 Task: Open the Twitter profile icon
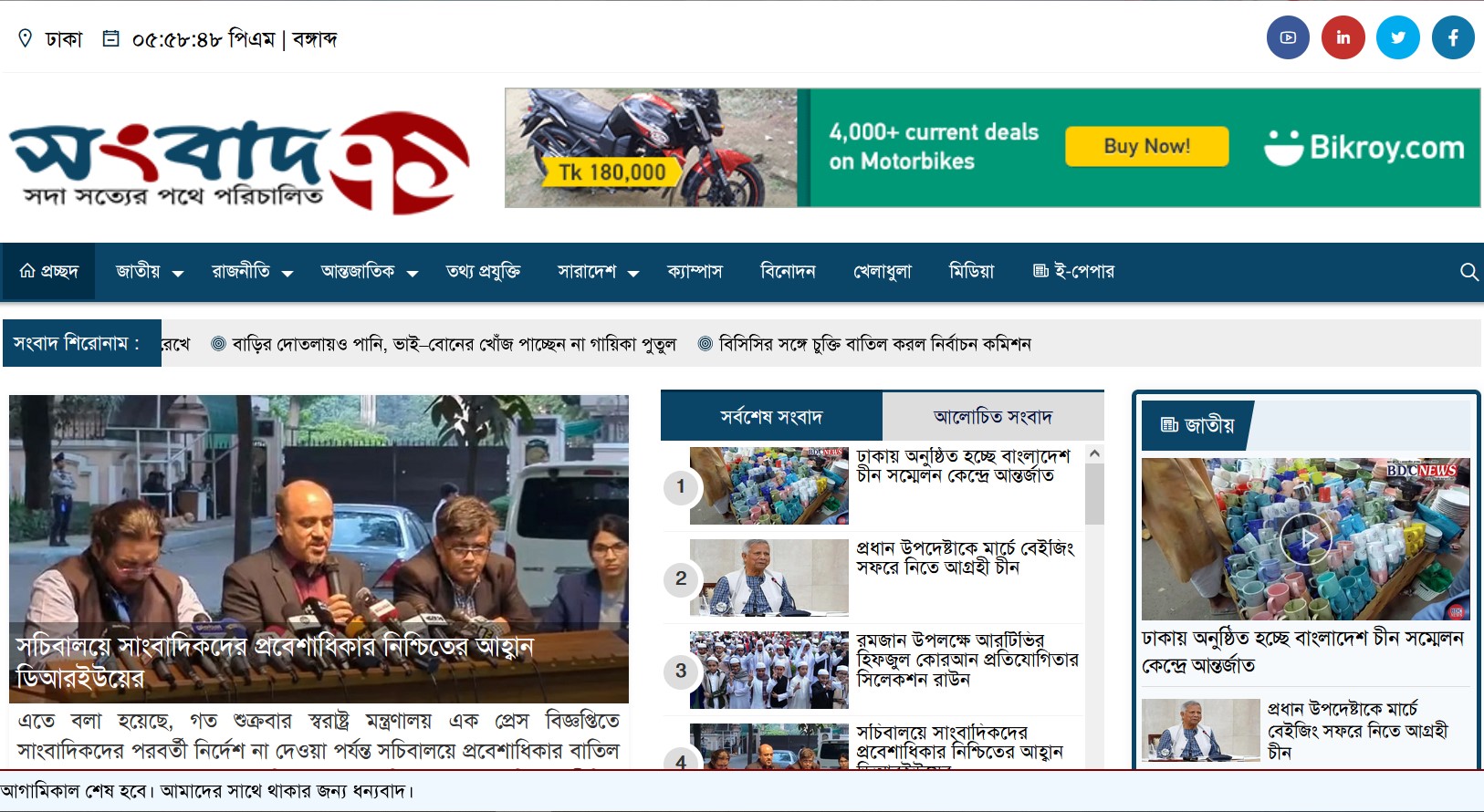tap(1397, 38)
